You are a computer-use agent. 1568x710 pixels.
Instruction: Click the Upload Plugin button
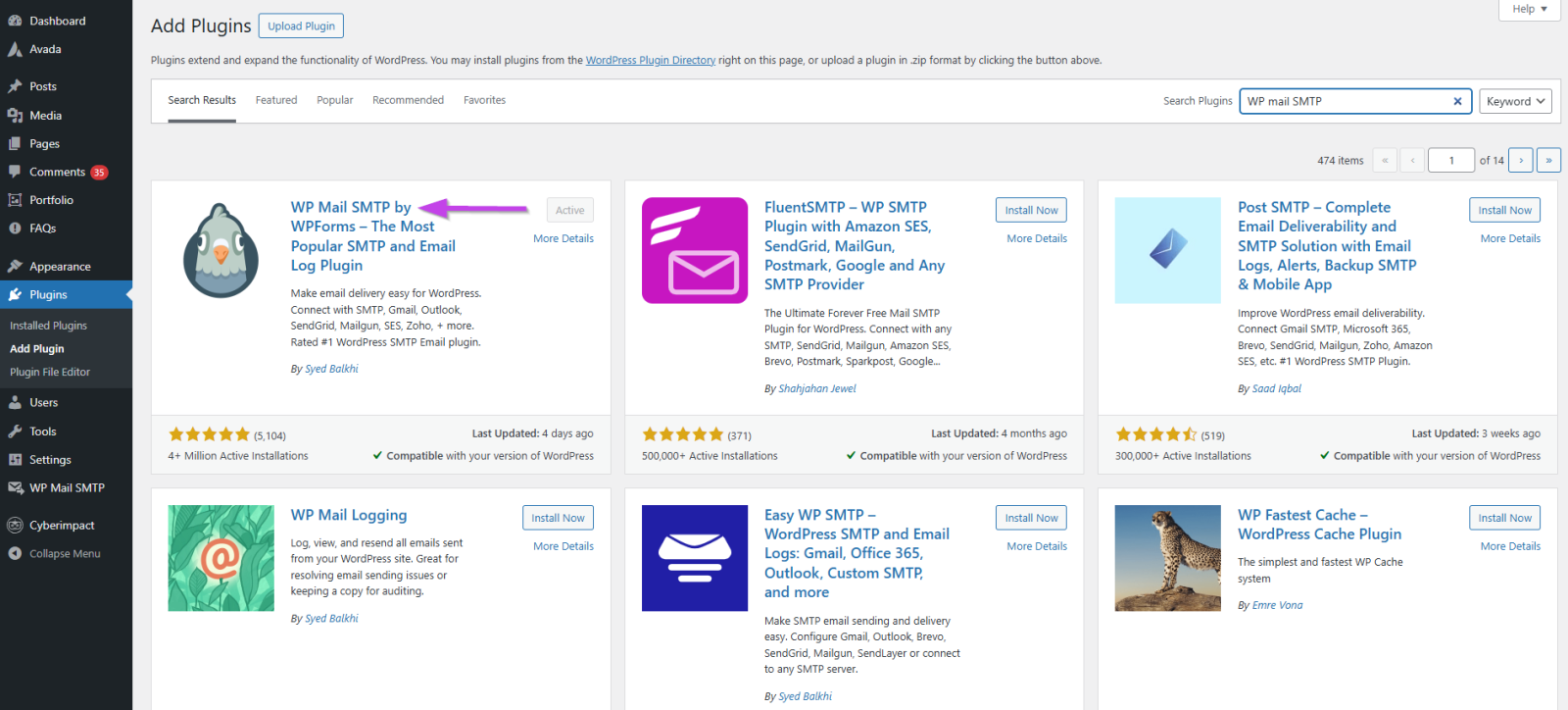(301, 26)
